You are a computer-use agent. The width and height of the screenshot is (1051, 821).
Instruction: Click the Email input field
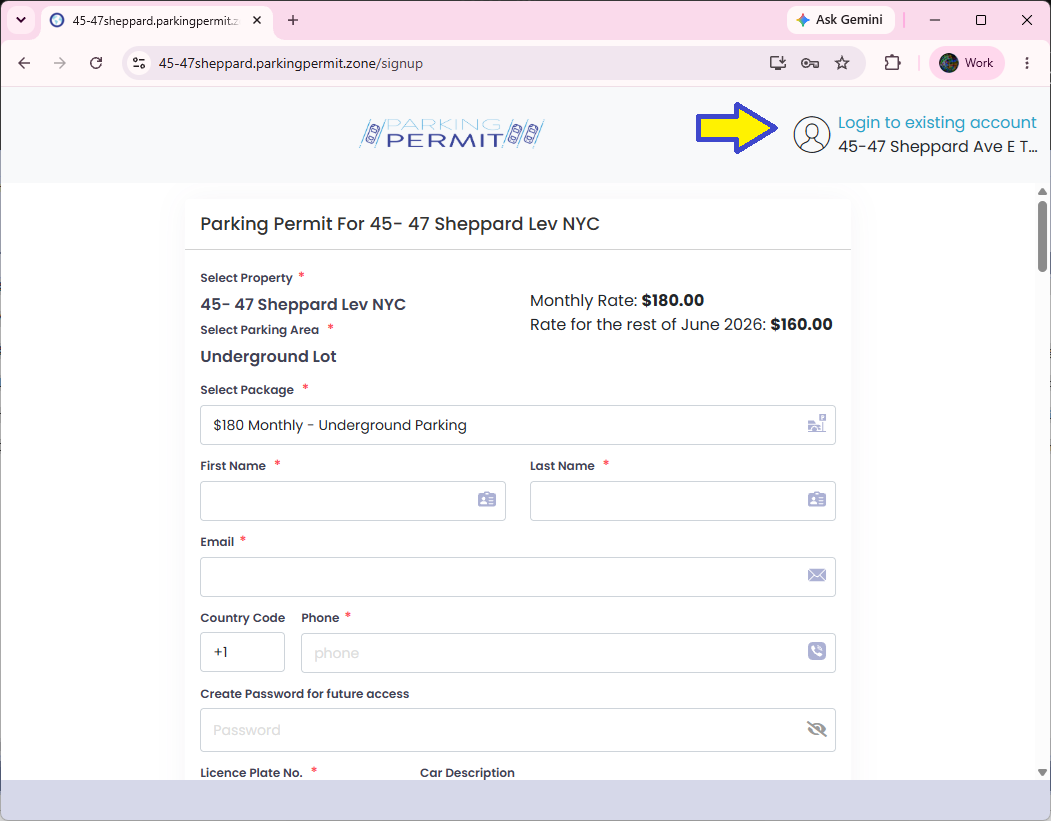517,577
